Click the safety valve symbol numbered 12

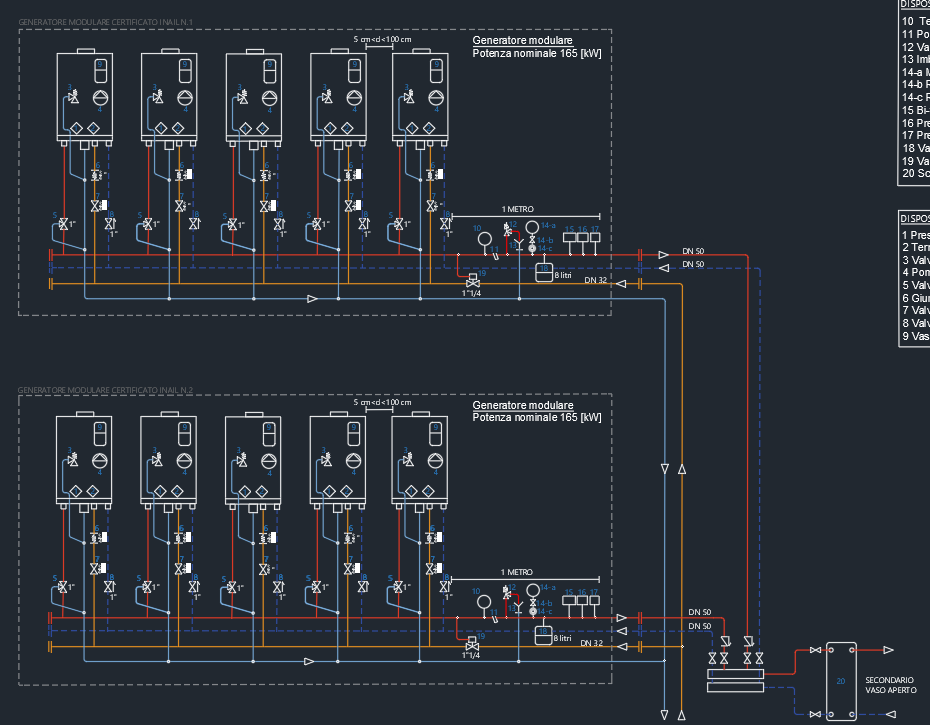507,230
